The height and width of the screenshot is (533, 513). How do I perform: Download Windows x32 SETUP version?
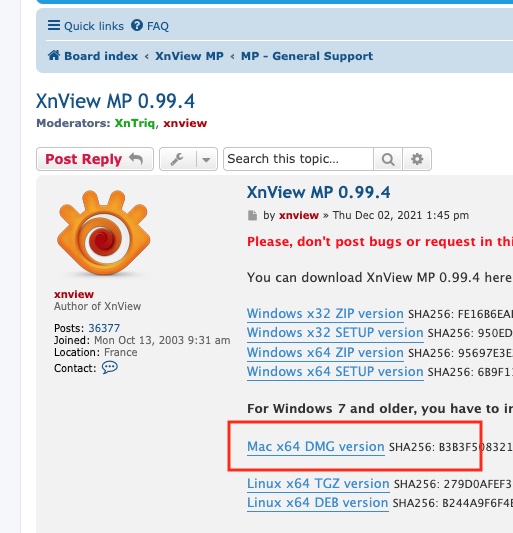pos(335,332)
